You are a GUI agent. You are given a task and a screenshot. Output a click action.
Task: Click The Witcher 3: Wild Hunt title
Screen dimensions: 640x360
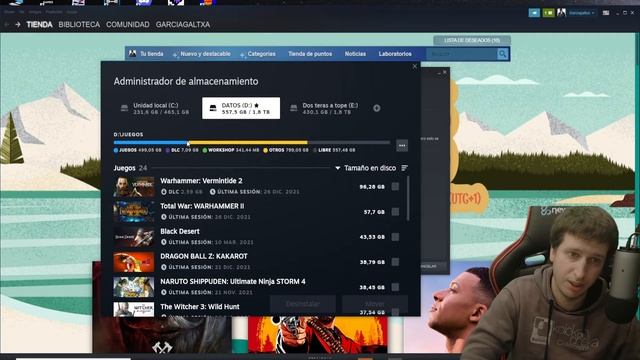click(x=200, y=307)
